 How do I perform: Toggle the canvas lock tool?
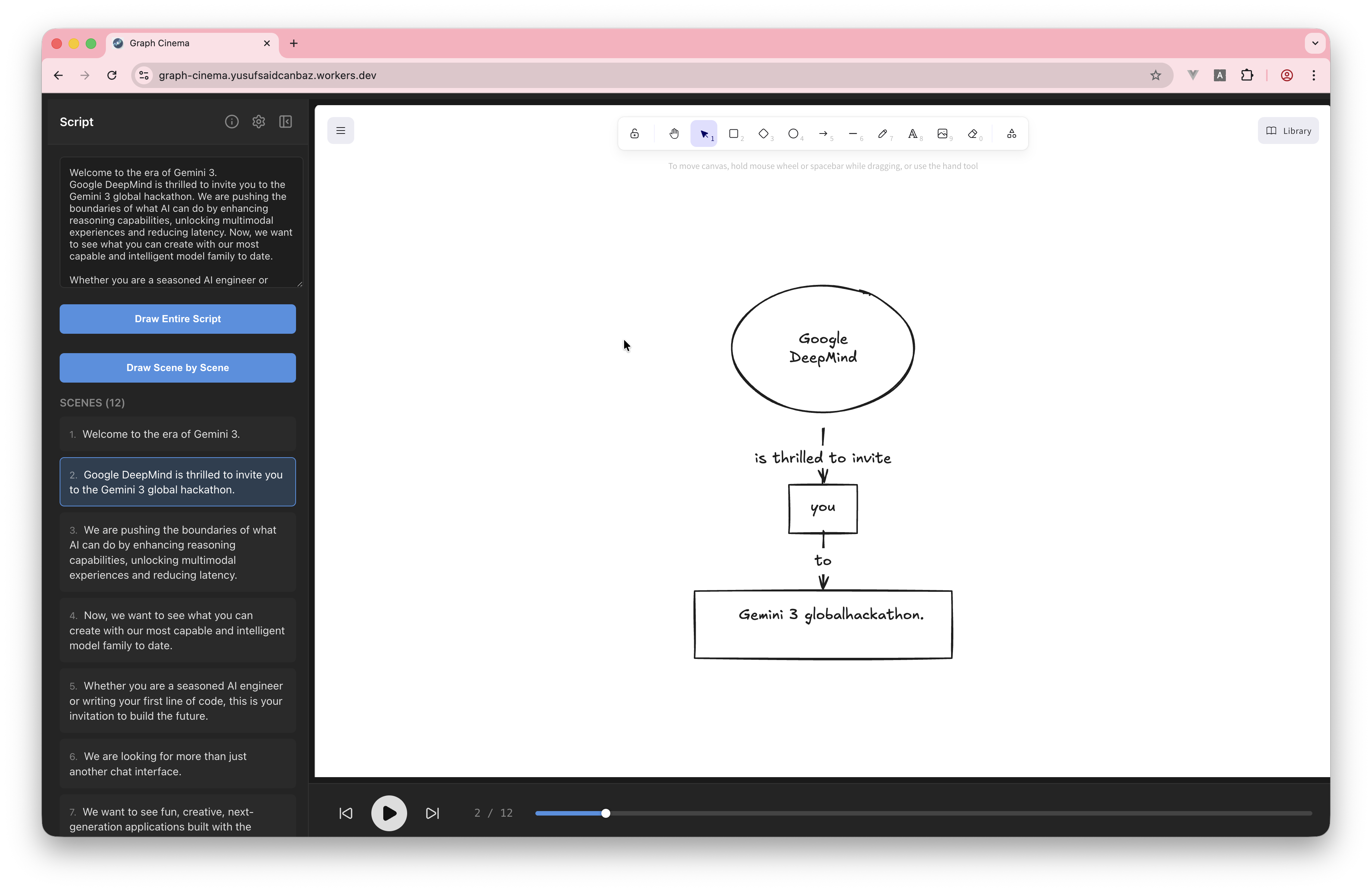point(634,134)
